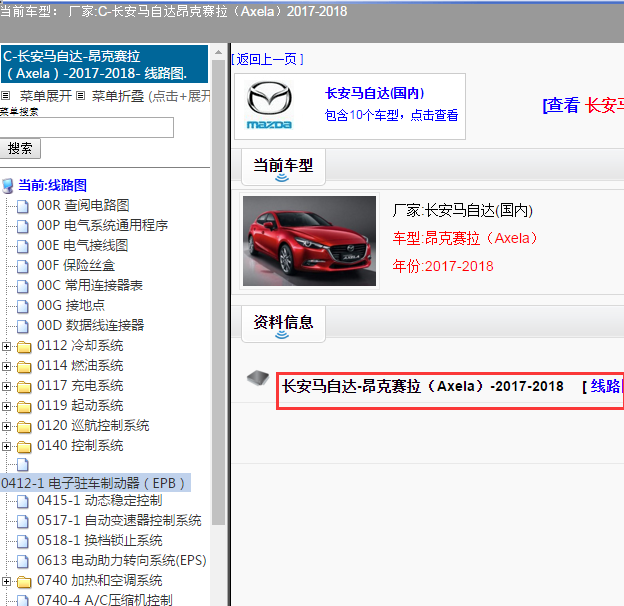Open the 长安马自达(国内) link
Viewport: 624px width, 606px height.
tap(374, 94)
